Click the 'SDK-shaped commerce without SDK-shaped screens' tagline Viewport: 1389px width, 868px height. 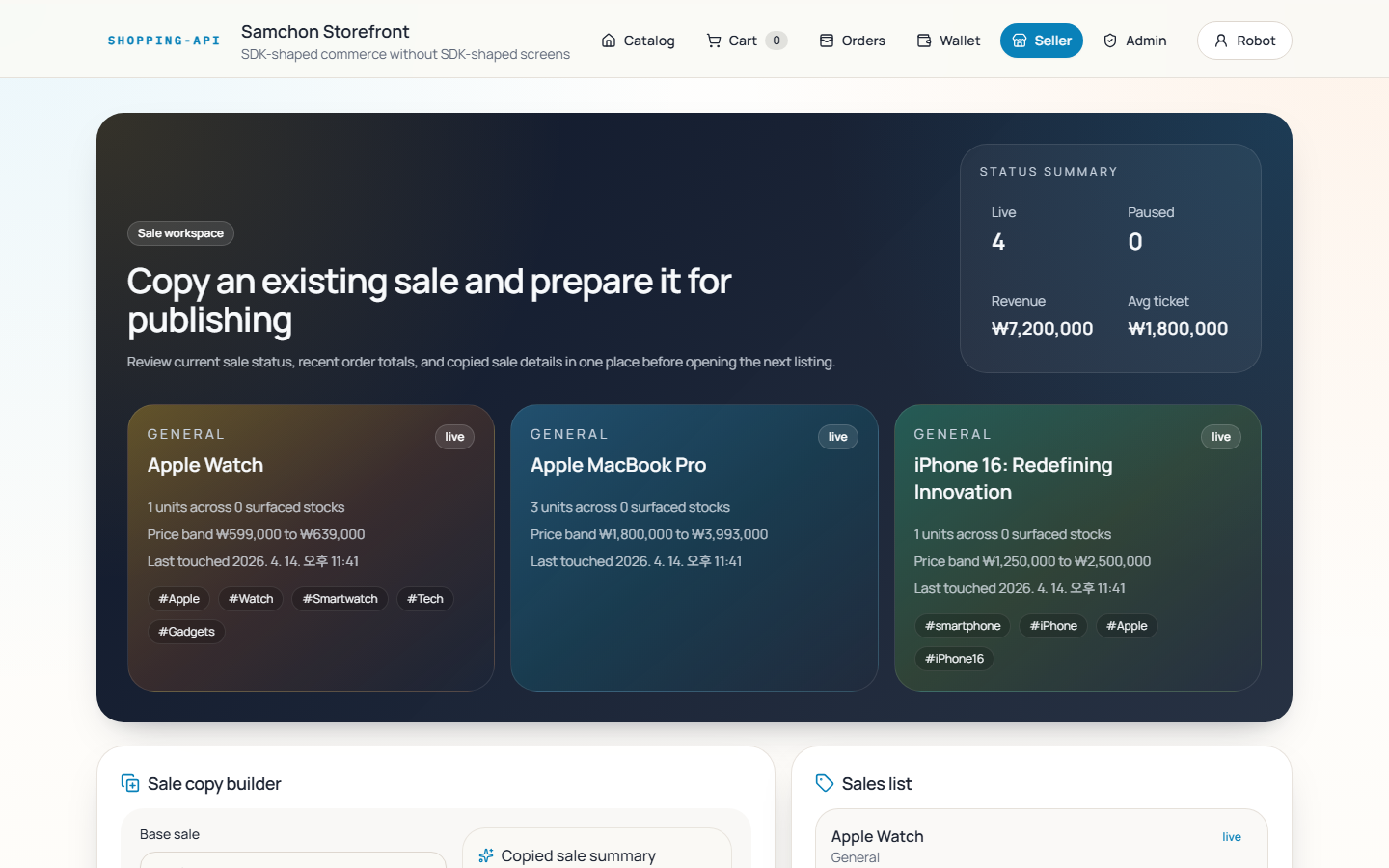click(x=405, y=54)
